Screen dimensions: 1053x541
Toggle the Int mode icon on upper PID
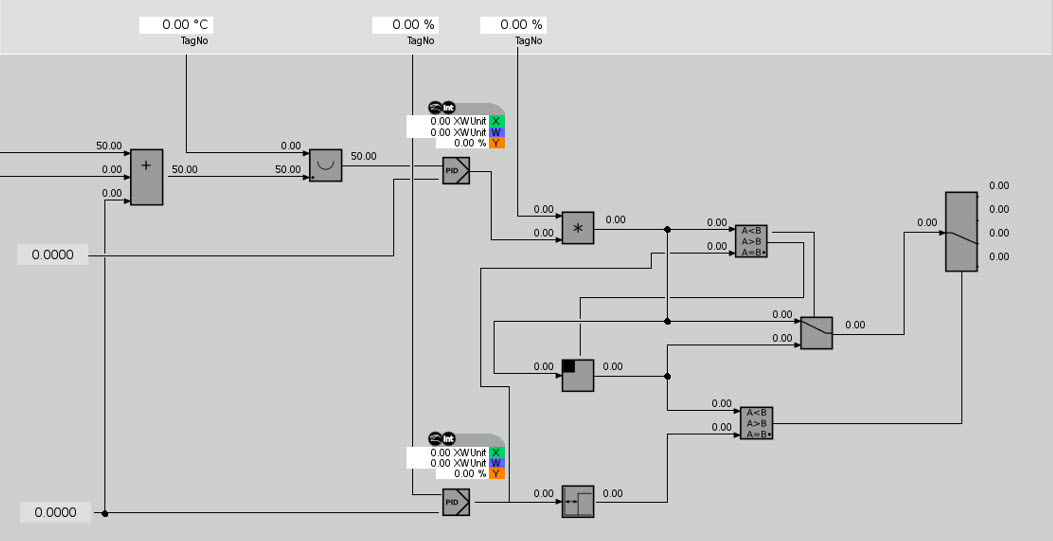pos(449,108)
